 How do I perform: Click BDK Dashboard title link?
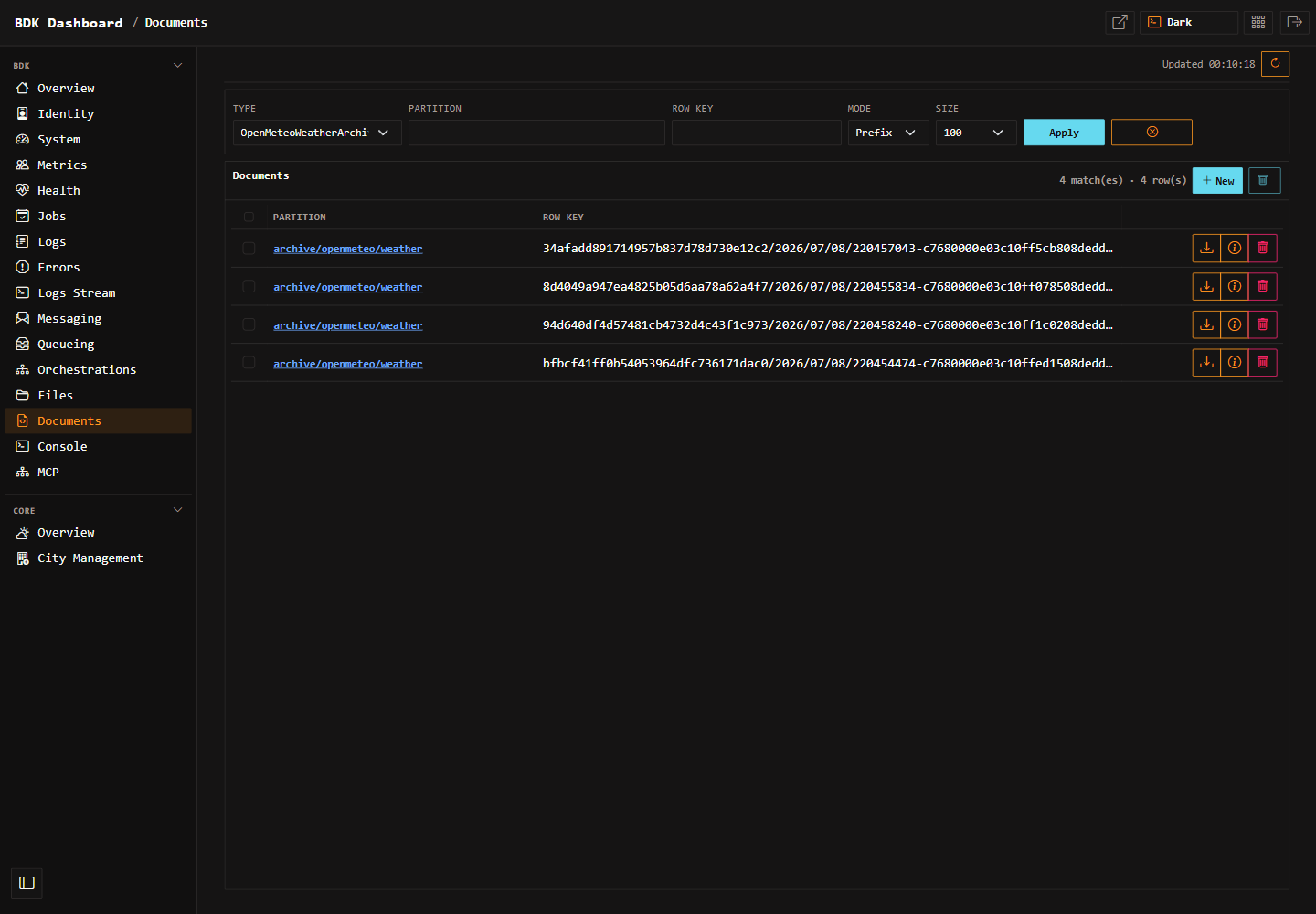(69, 23)
